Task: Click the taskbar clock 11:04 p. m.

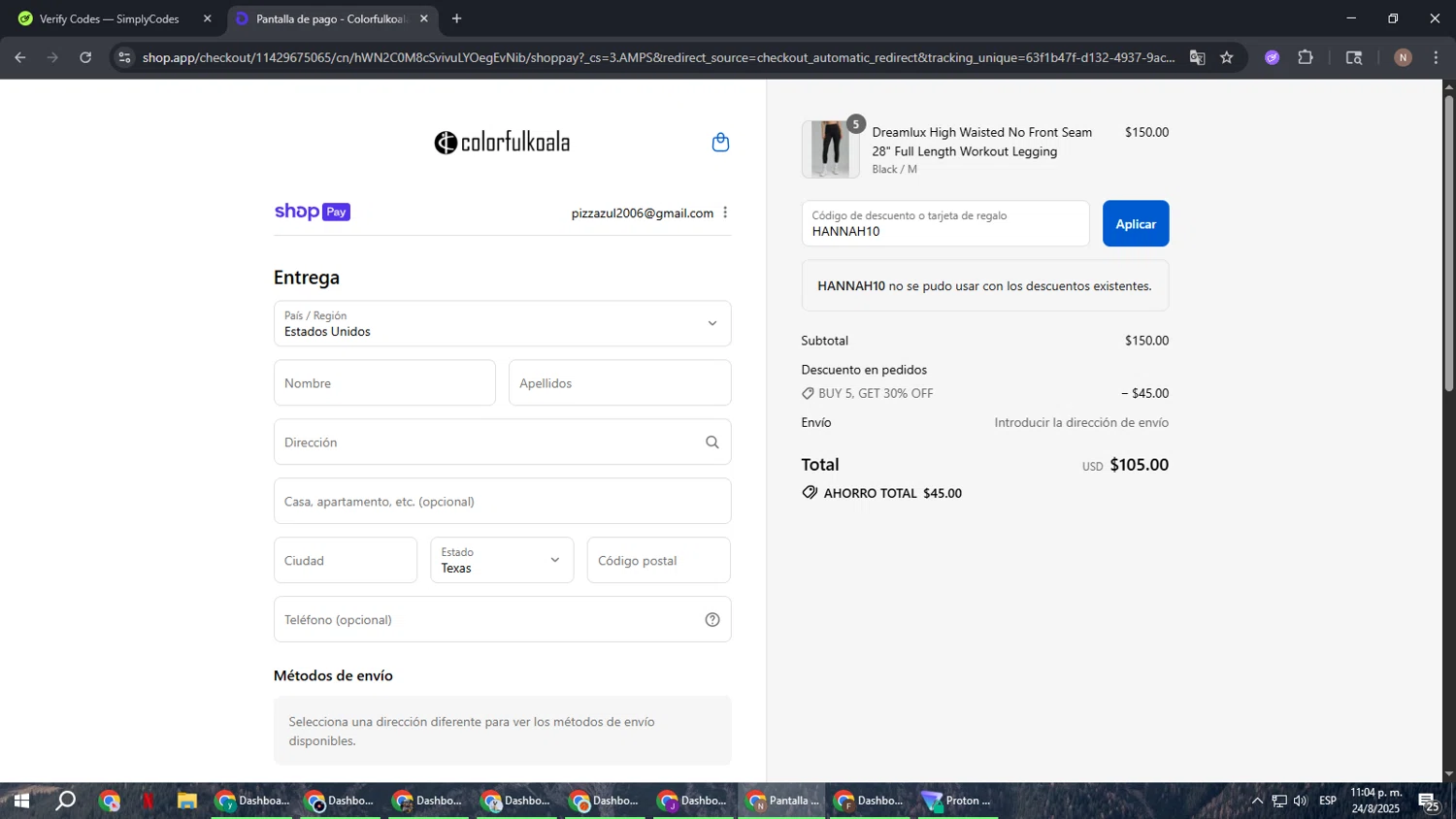Action: [x=1376, y=801]
